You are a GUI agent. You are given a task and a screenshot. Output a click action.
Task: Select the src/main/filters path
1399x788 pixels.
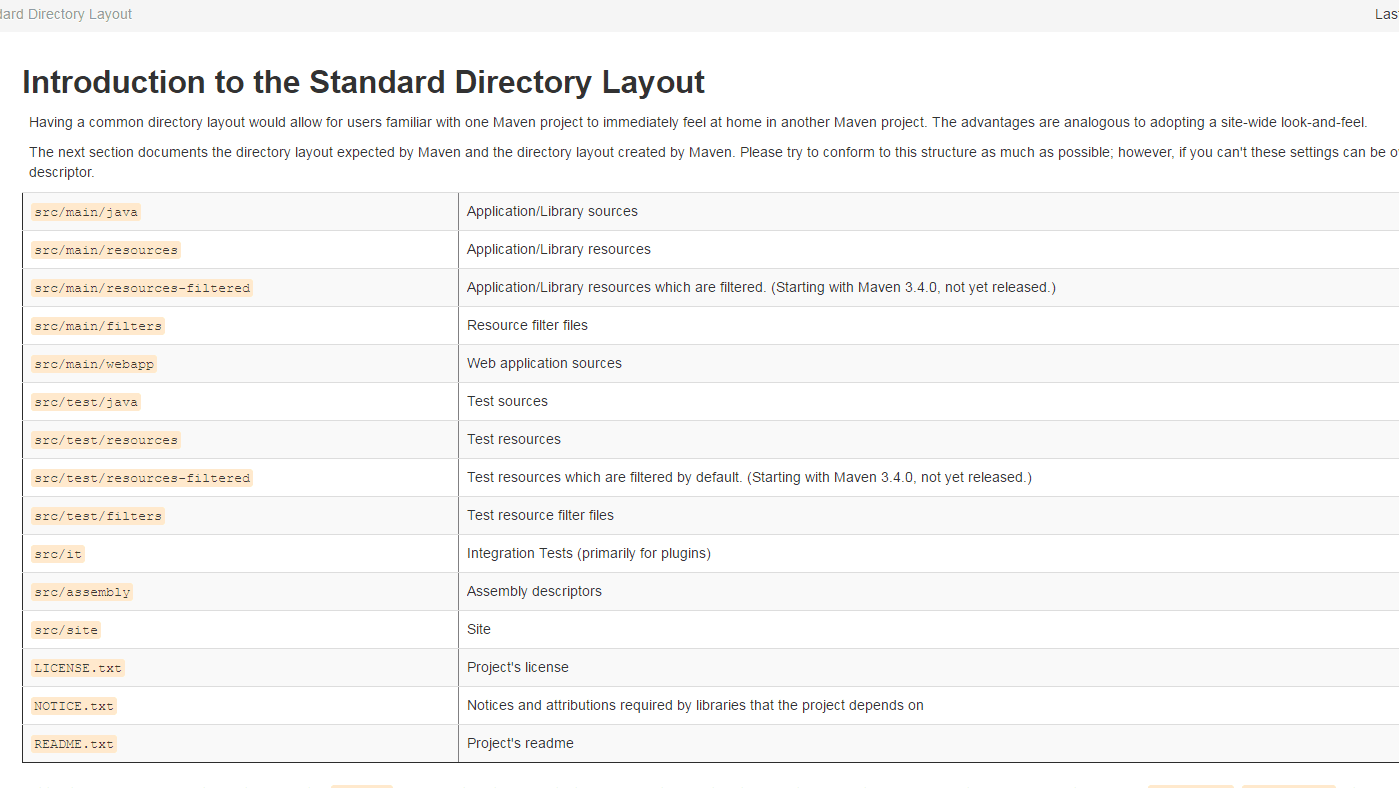[x=97, y=326]
